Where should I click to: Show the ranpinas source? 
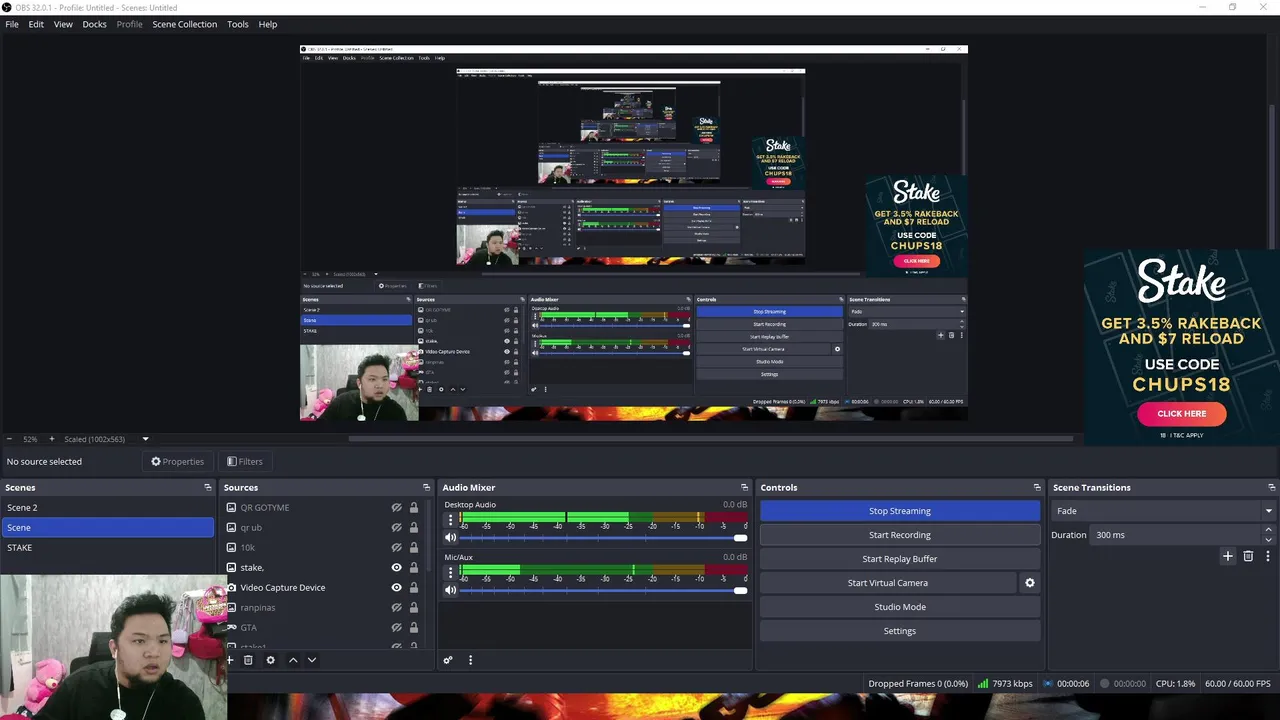396,608
